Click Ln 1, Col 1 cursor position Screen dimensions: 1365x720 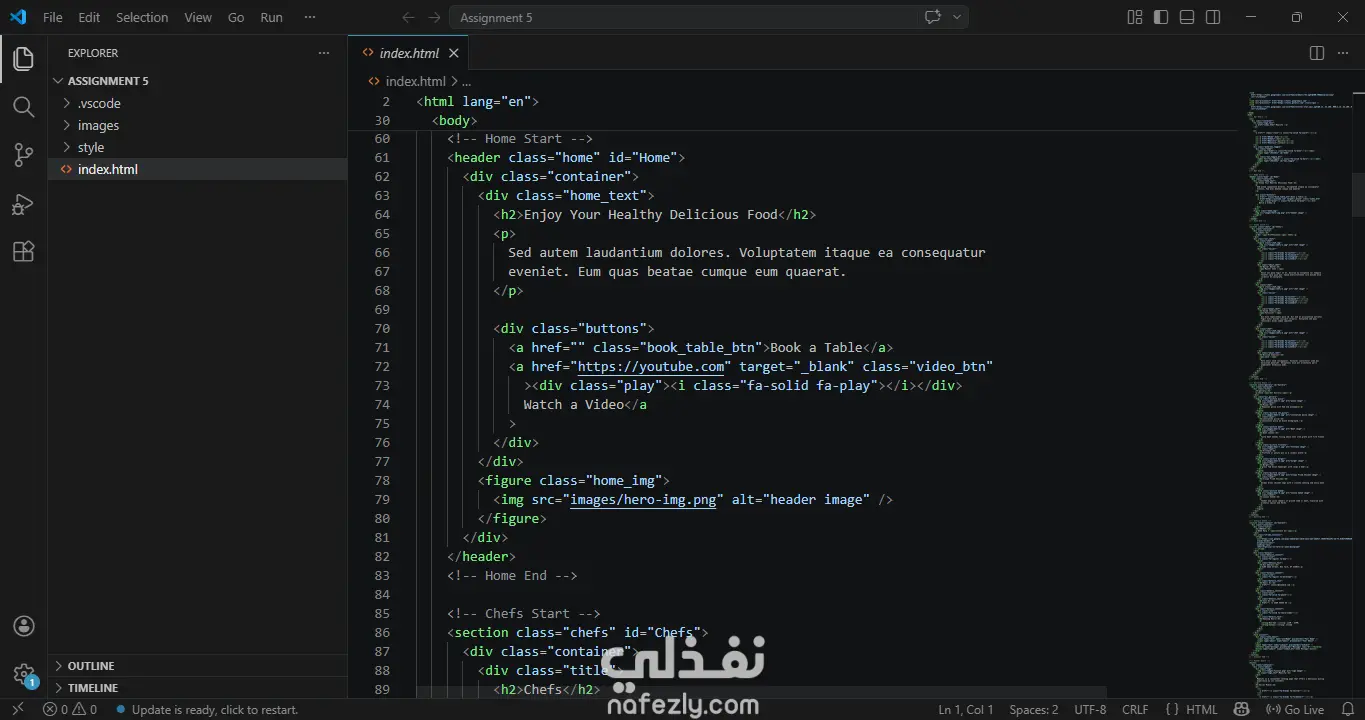click(x=966, y=709)
